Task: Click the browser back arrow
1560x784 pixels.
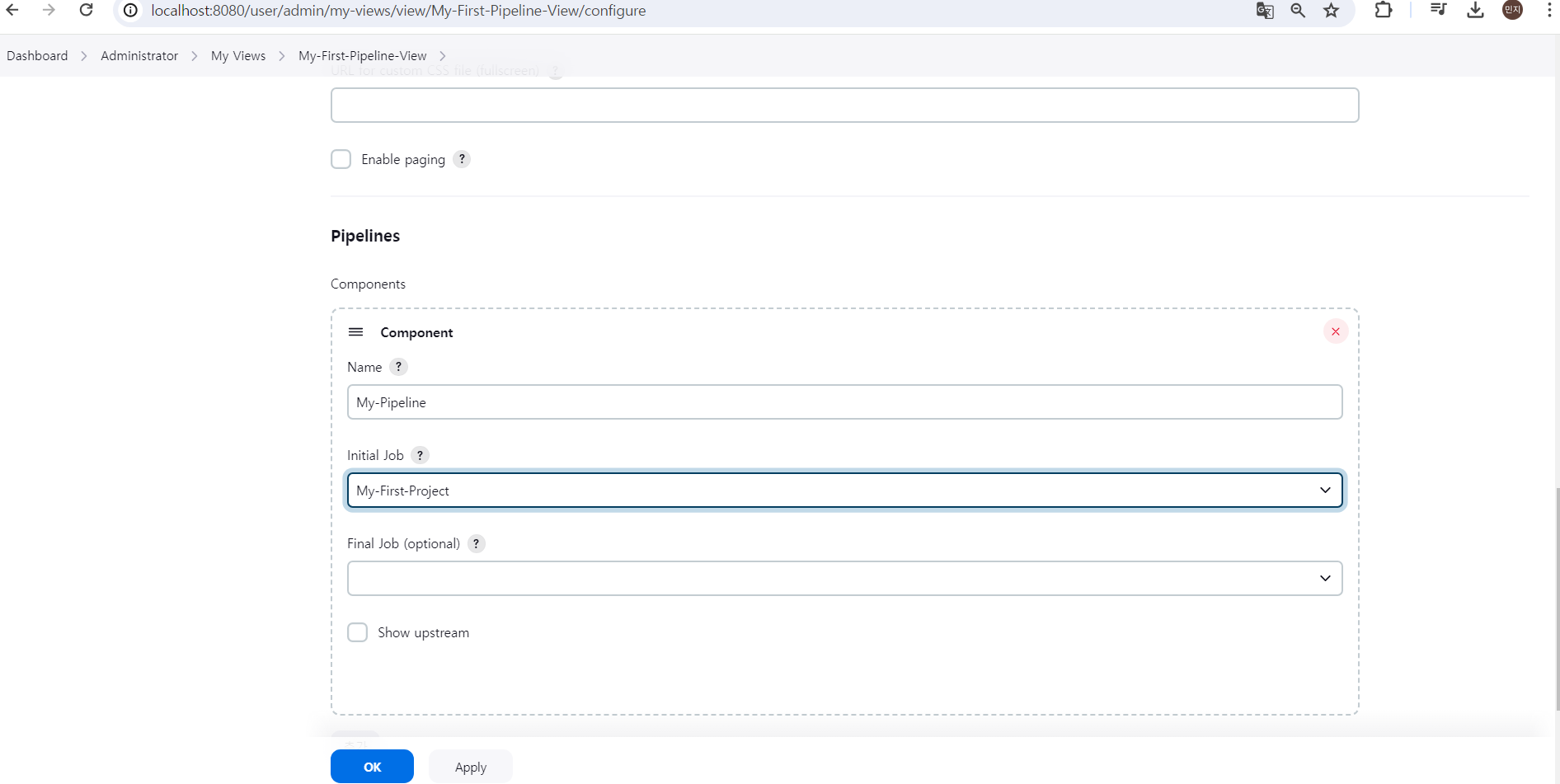Action: [12, 10]
